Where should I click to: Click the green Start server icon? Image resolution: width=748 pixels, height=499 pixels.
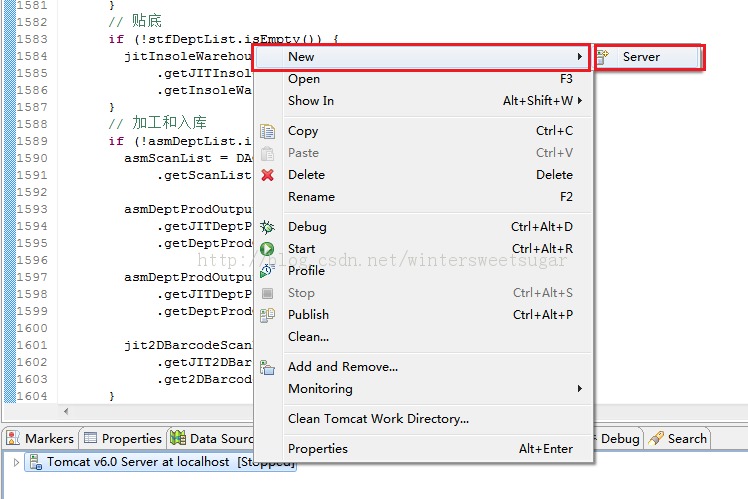[x=267, y=249]
